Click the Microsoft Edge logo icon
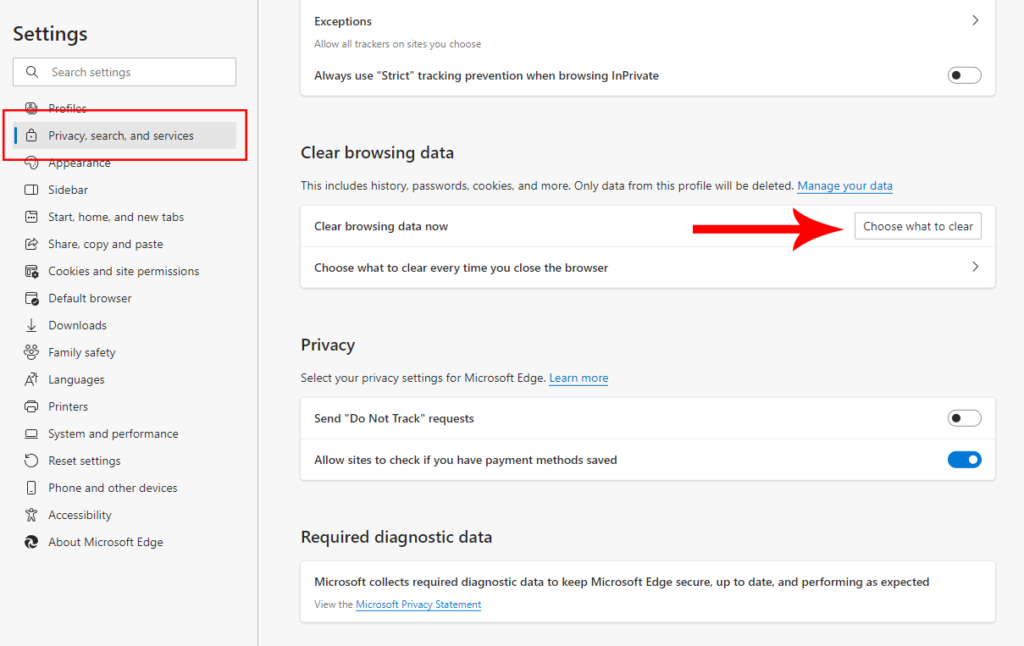The height and width of the screenshot is (646, 1024). click(x=30, y=542)
